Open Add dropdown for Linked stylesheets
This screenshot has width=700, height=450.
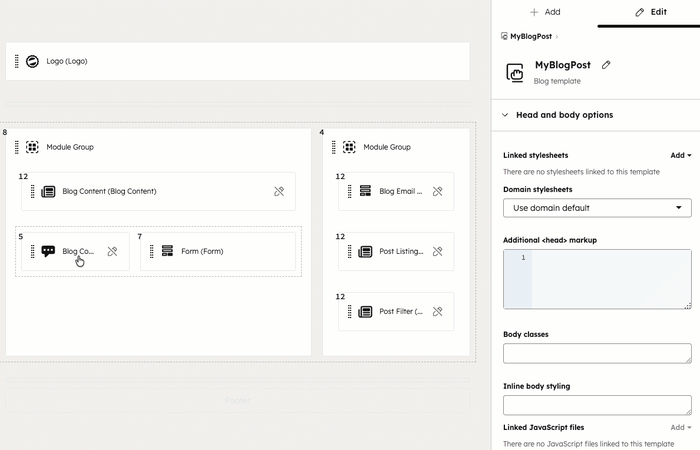coord(680,155)
